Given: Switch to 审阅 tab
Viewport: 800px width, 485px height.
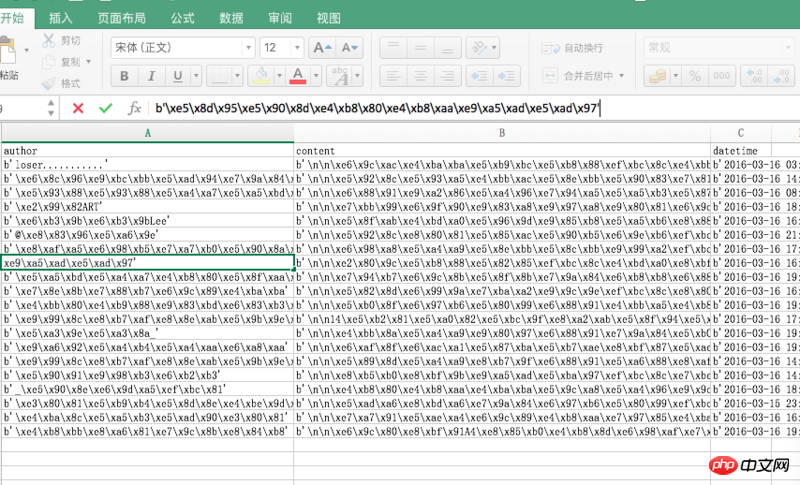Looking at the screenshot, I should click(x=280, y=18).
